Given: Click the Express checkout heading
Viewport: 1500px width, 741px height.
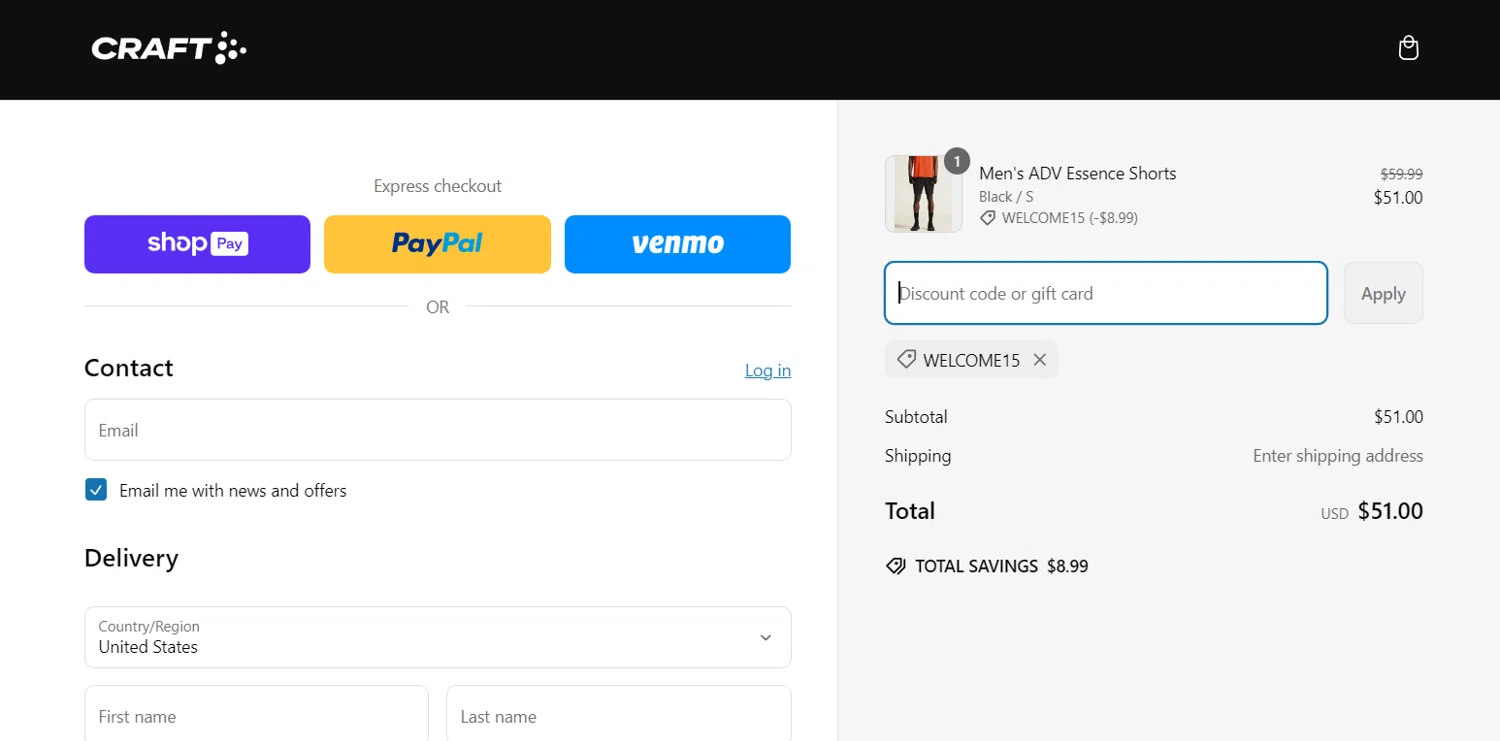Looking at the screenshot, I should (x=437, y=186).
